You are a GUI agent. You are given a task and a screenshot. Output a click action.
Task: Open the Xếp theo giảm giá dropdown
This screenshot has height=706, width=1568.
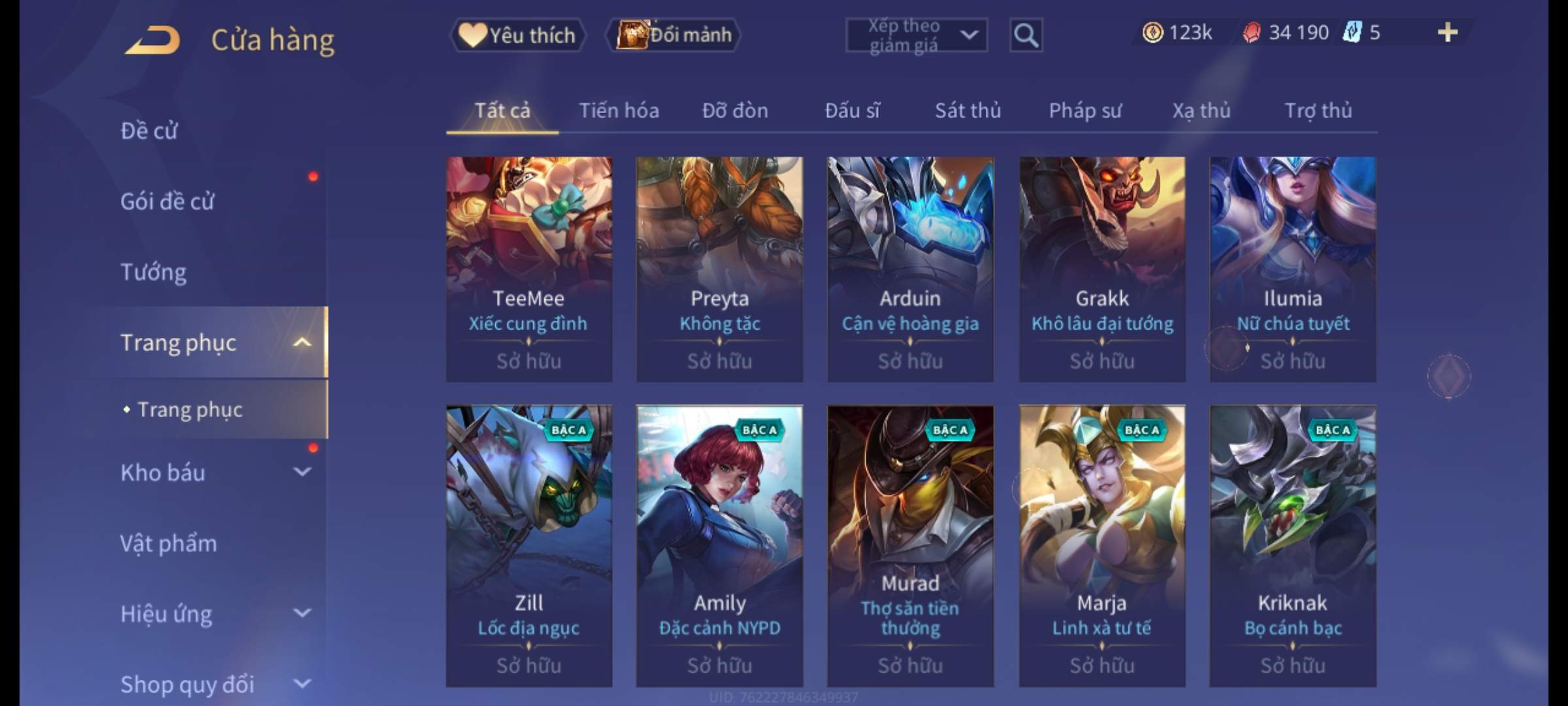click(x=917, y=35)
